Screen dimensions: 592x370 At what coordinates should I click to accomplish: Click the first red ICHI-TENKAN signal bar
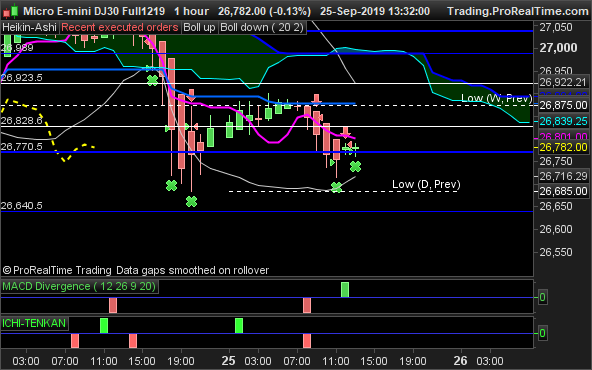coord(75,341)
